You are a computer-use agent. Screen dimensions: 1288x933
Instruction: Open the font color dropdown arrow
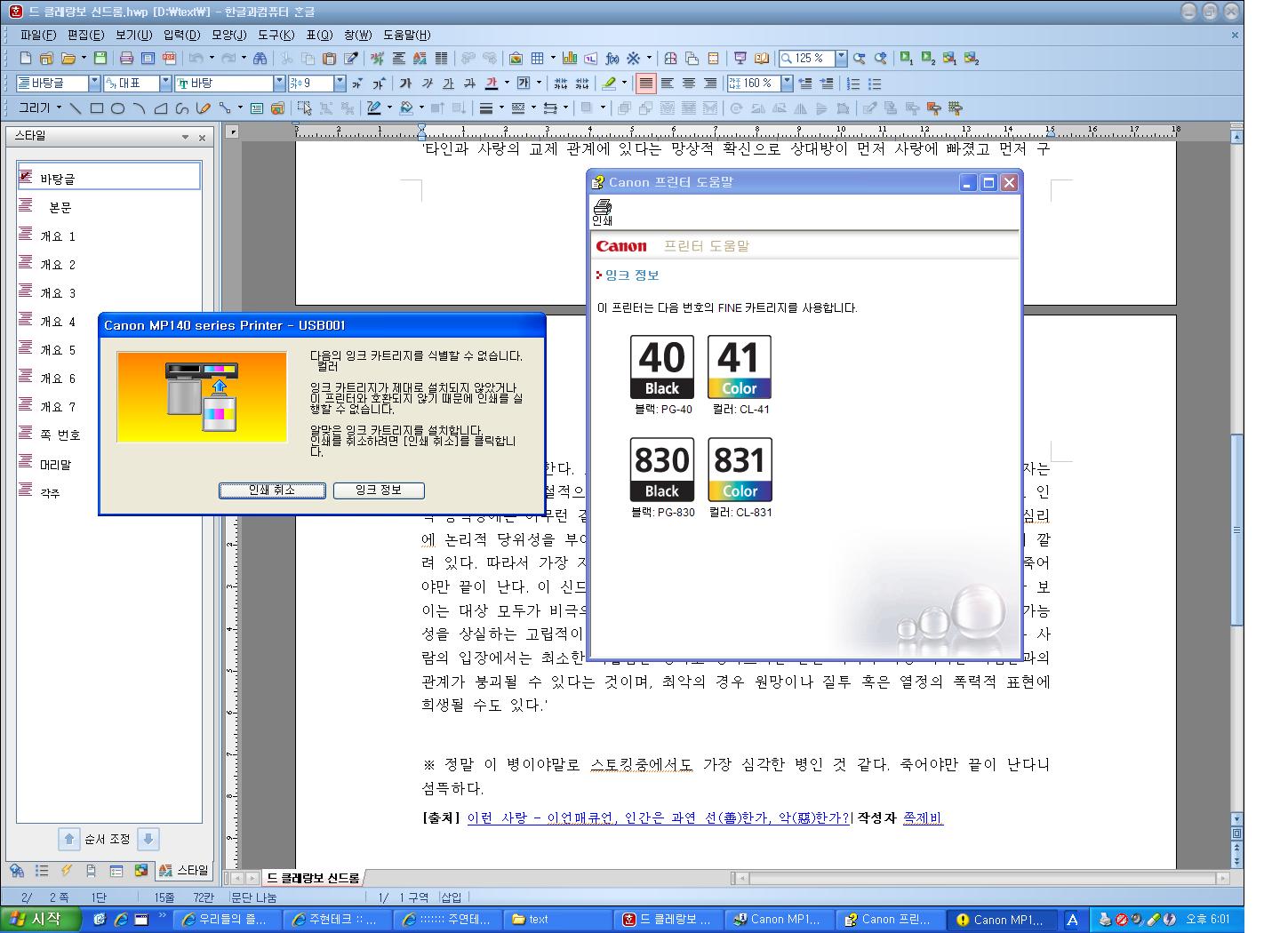tap(507, 84)
